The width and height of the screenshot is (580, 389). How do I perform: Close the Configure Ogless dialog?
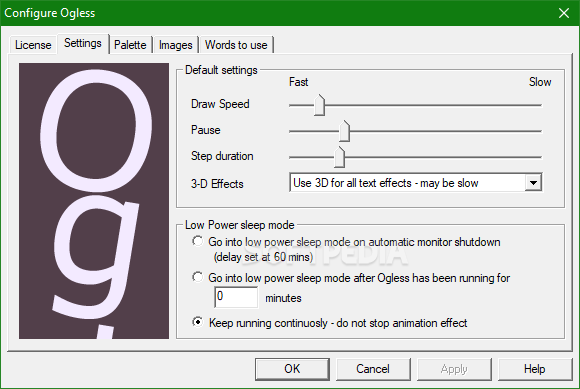point(564,13)
